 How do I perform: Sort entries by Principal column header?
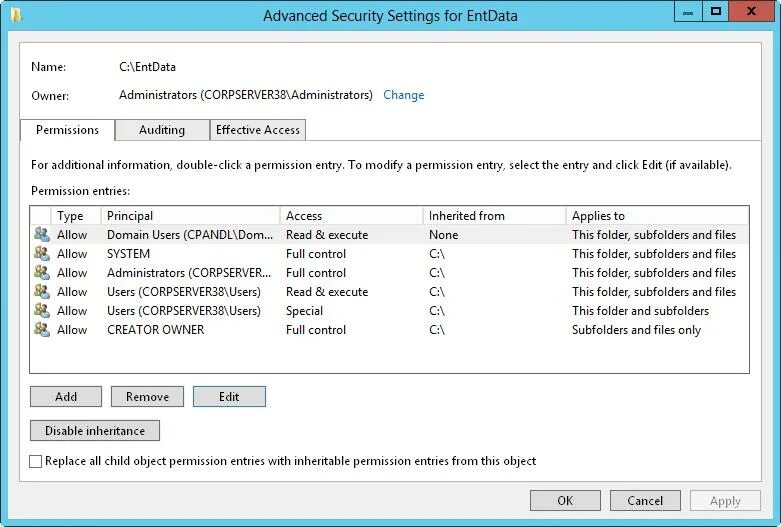(190, 216)
